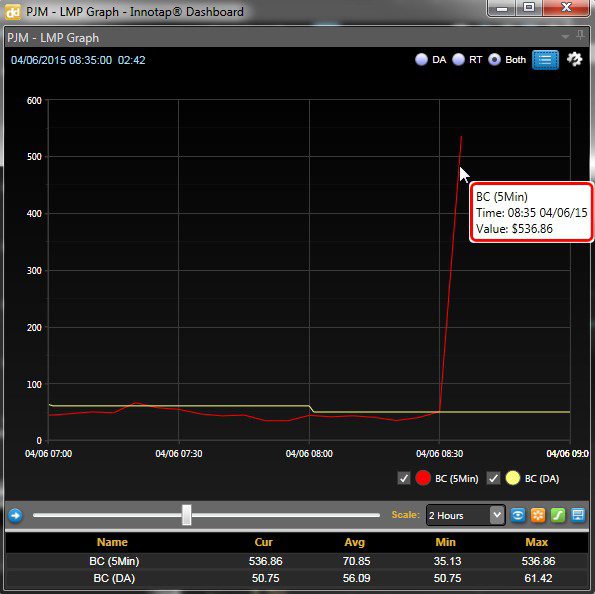Click the Cur column header
The height and width of the screenshot is (594, 595).
(263, 542)
